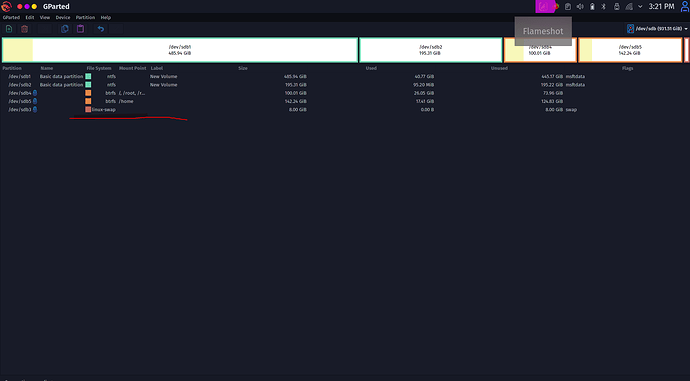690x381 pixels.
Task: Undo the last operation with the arrow icon
Action: (101, 29)
